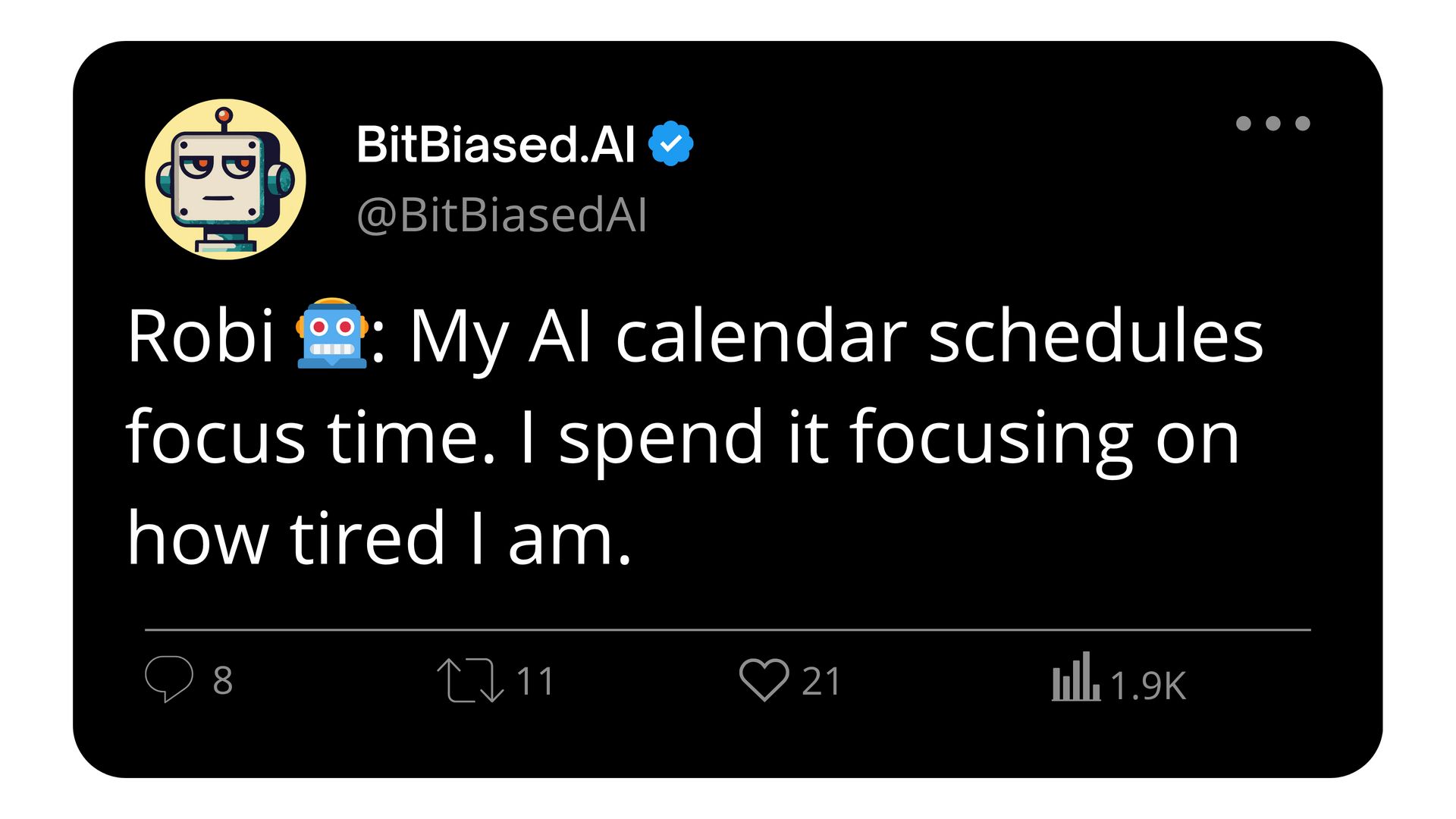Click the divider line above tweet stats

click(728, 629)
